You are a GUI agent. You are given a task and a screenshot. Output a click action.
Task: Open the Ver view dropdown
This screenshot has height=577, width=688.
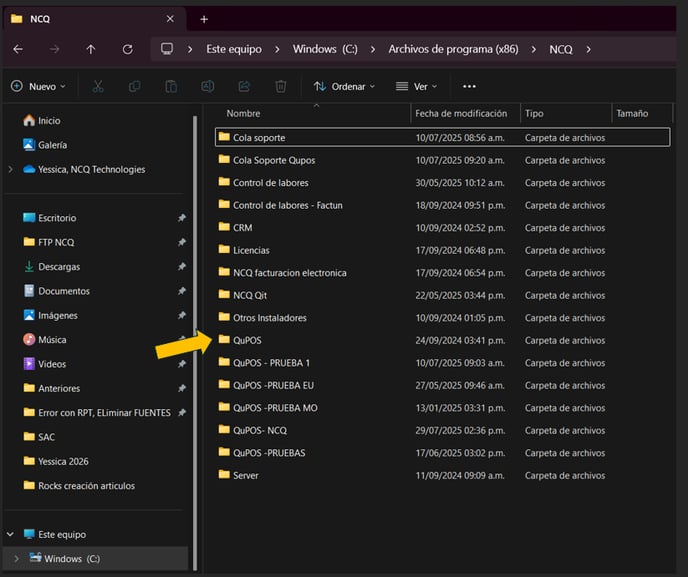click(416, 86)
